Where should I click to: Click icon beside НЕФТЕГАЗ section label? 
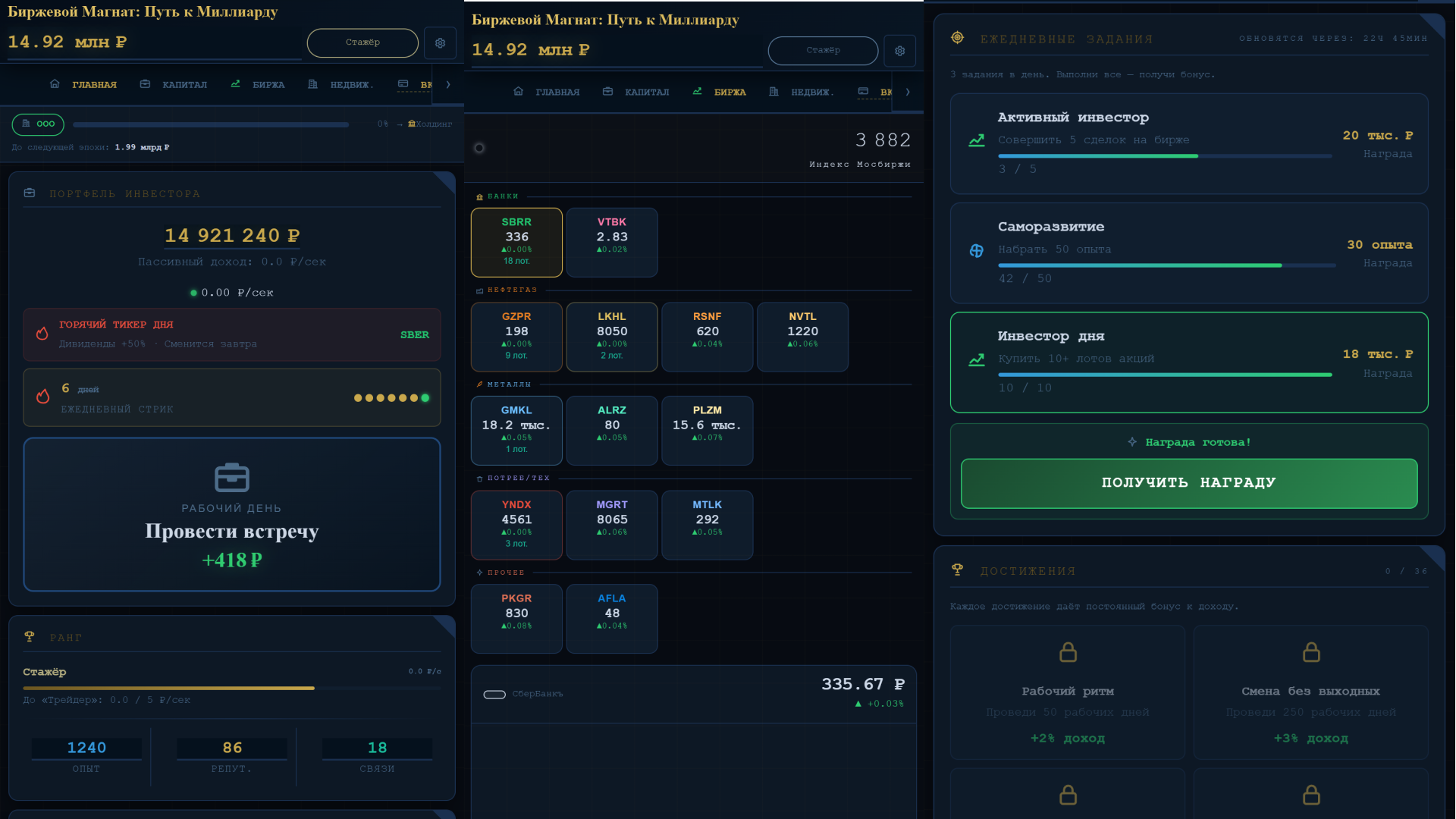tap(479, 290)
